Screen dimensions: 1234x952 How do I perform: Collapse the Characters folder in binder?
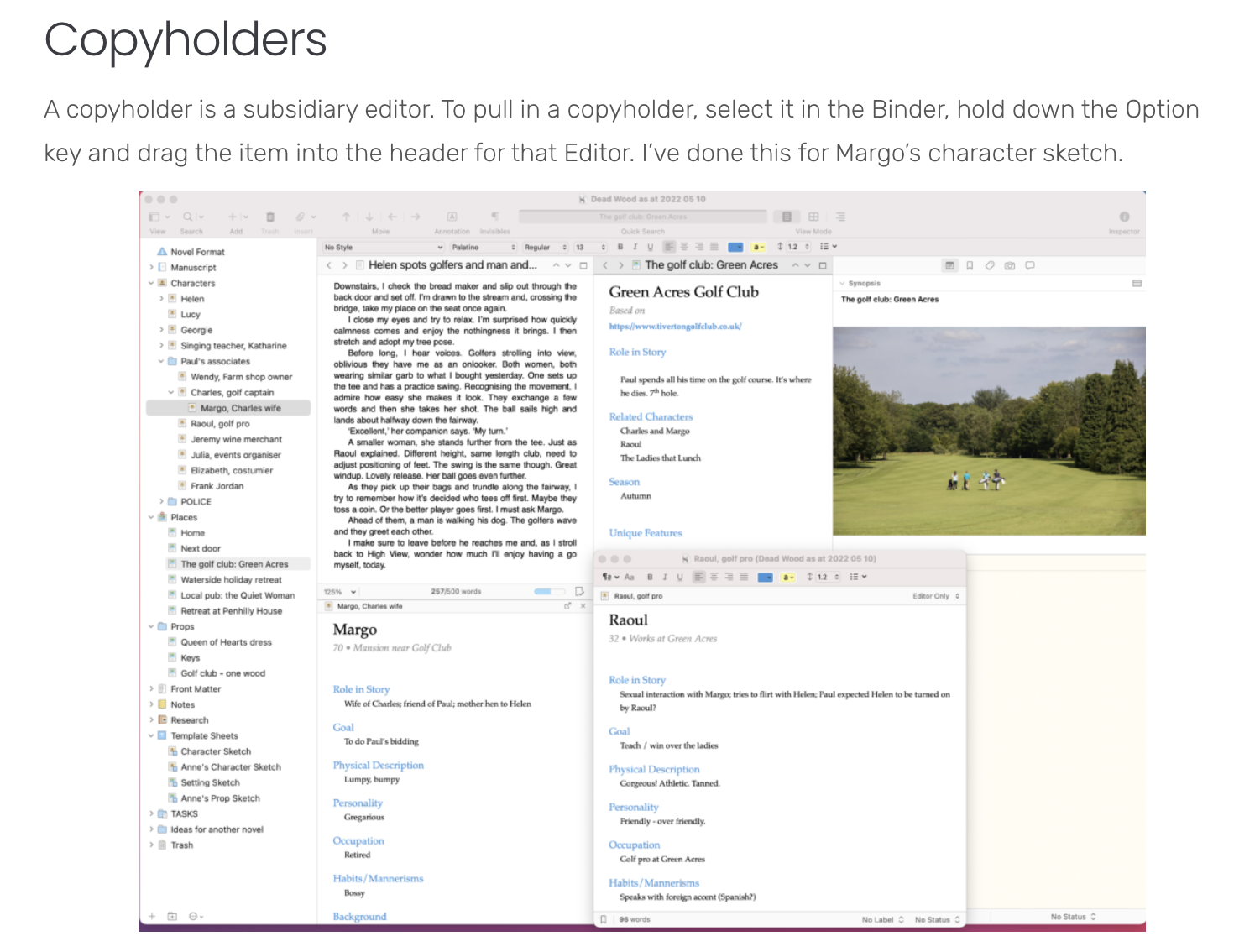coord(151,283)
